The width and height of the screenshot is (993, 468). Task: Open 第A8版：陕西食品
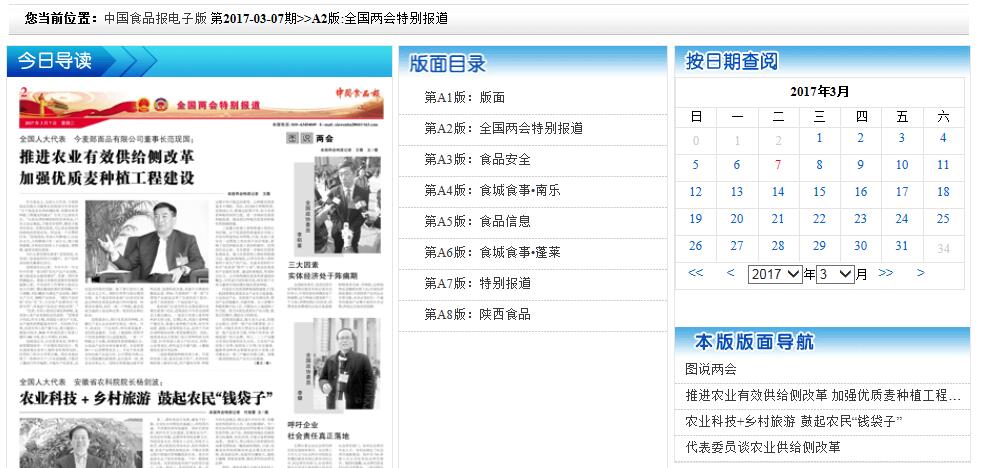(x=478, y=314)
